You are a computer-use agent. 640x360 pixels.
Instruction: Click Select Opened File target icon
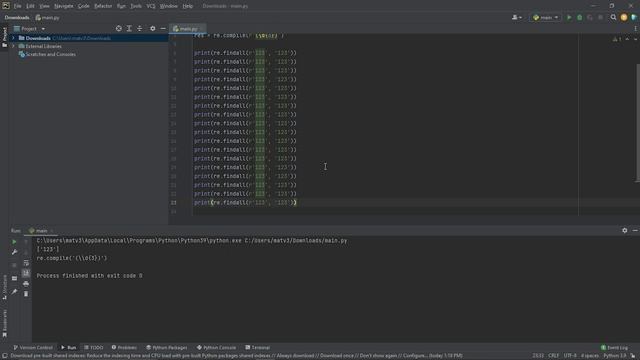click(119, 29)
